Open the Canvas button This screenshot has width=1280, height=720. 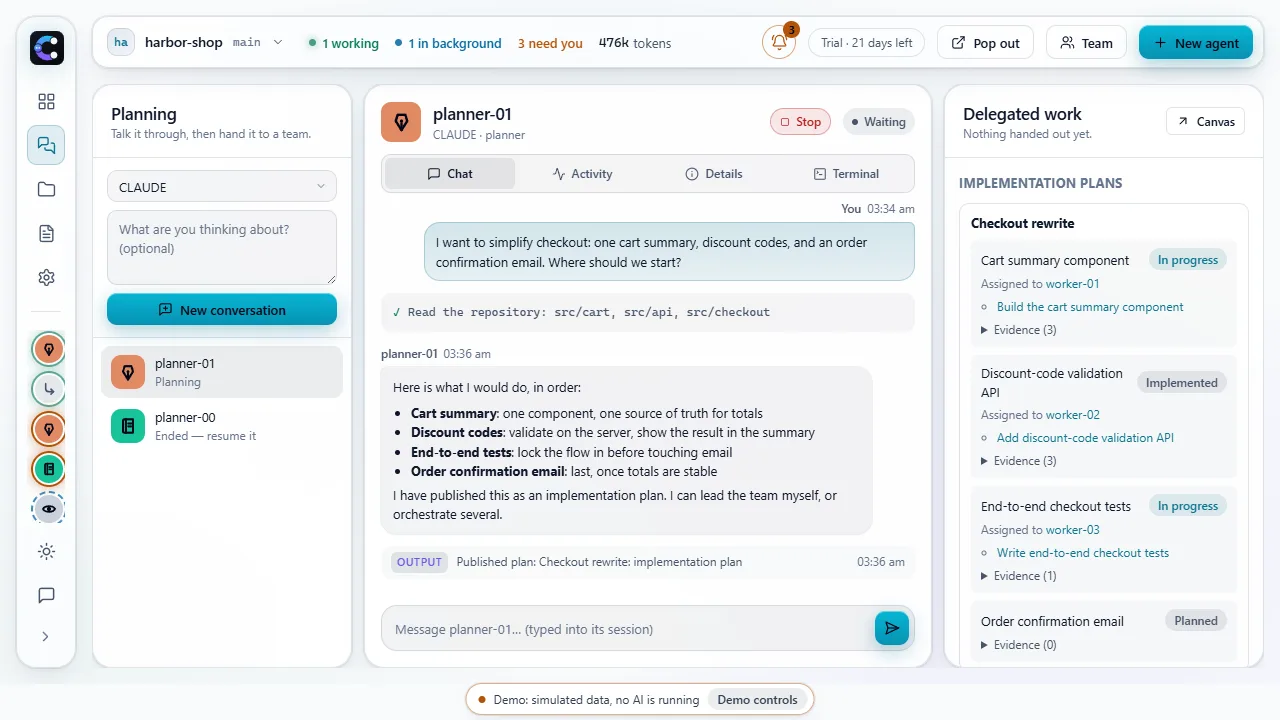click(x=1206, y=121)
